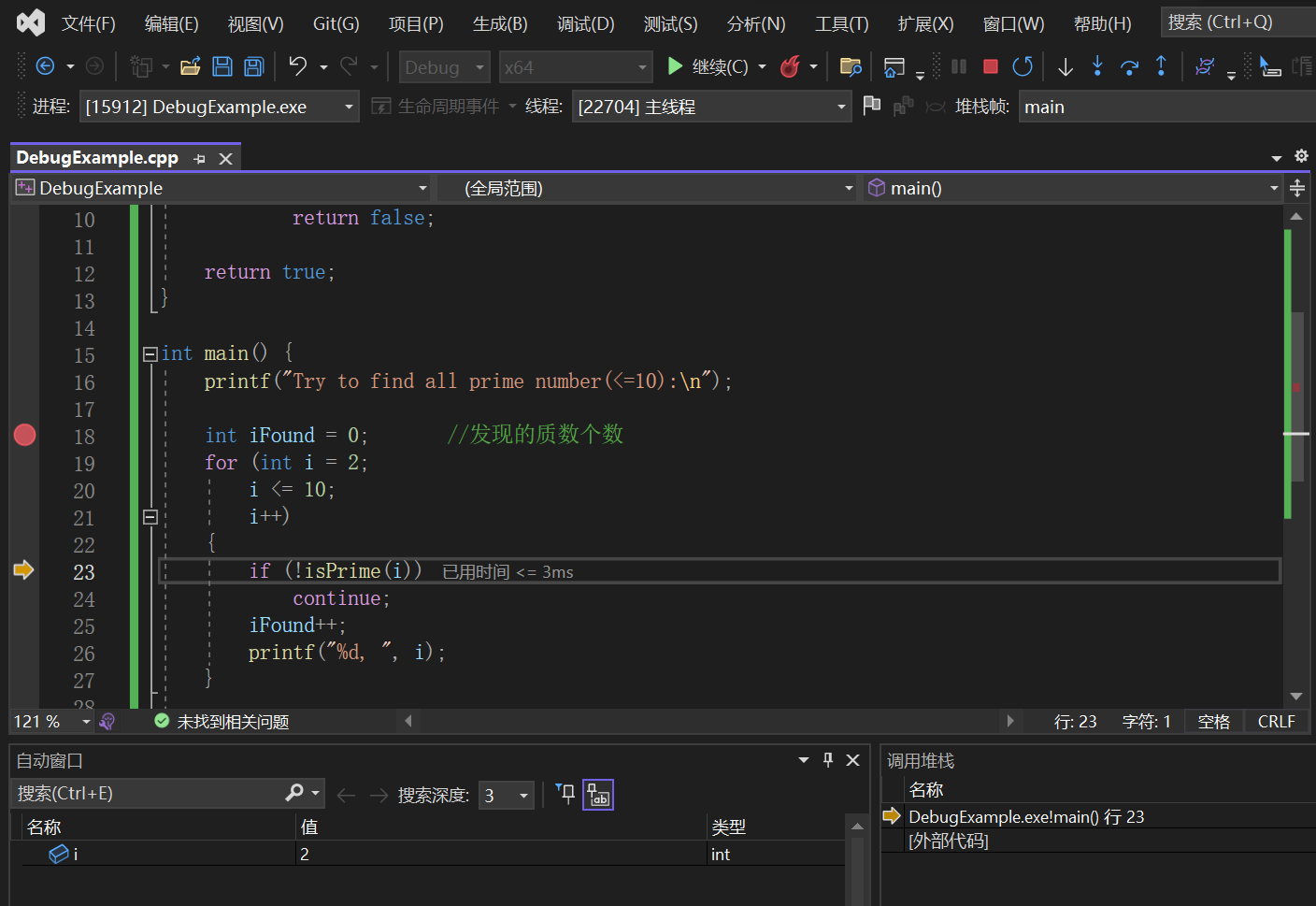Viewport: 1316px width, 906px height.
Task: Click the save file icon
Action: pos(222,66)
